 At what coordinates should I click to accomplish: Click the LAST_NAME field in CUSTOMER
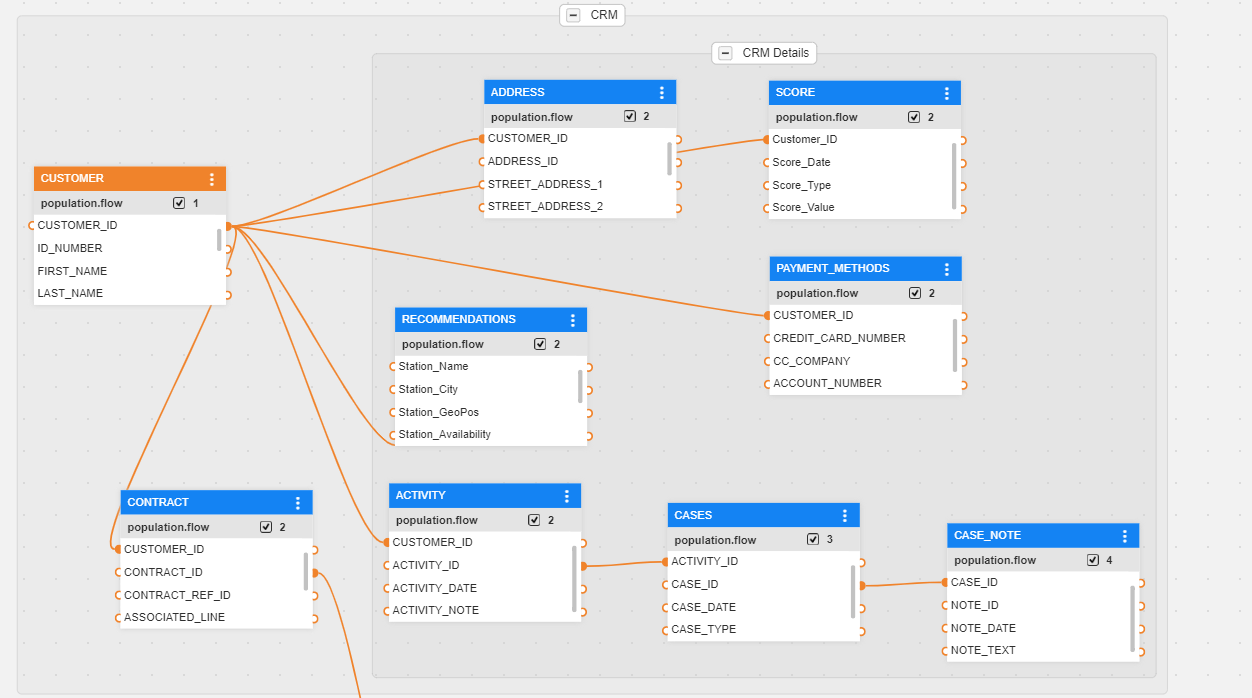(70, 293)
